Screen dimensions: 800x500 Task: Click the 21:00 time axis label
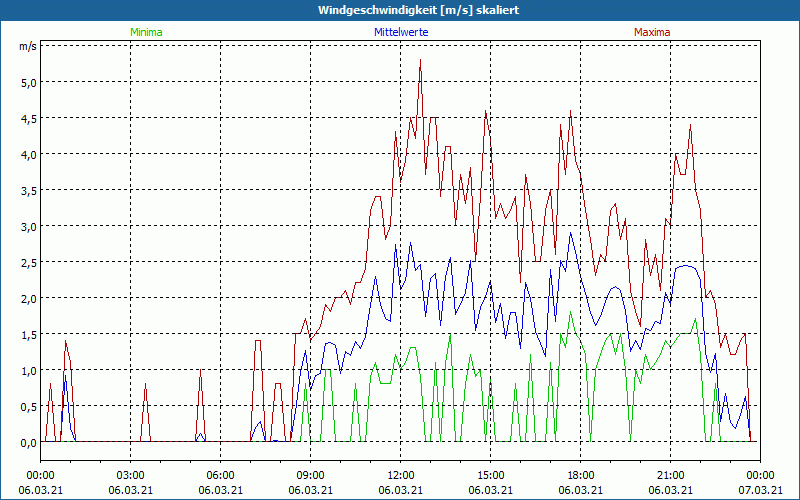tap(670, 476)
